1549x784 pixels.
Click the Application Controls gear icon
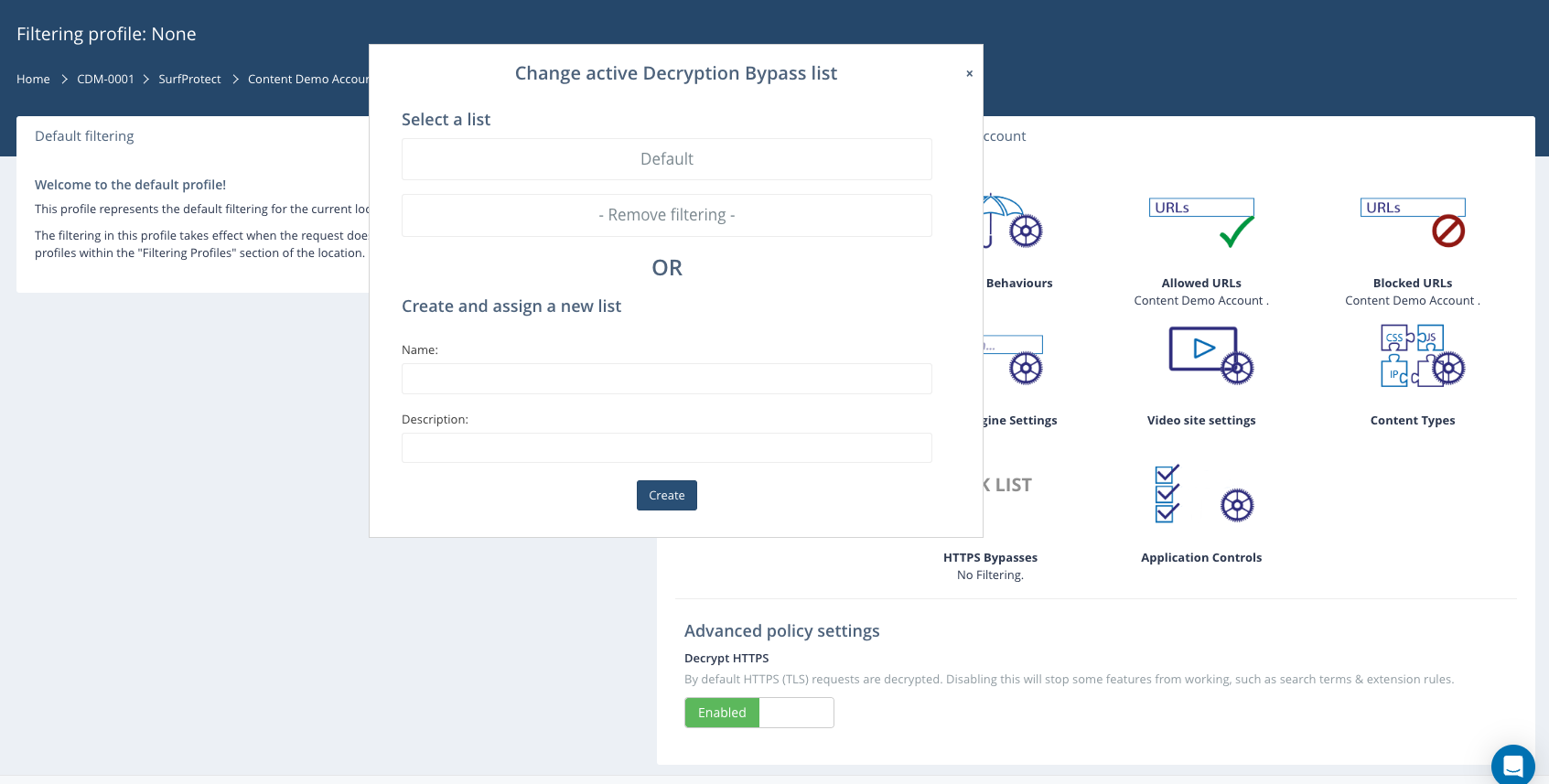coord(1236,505)
